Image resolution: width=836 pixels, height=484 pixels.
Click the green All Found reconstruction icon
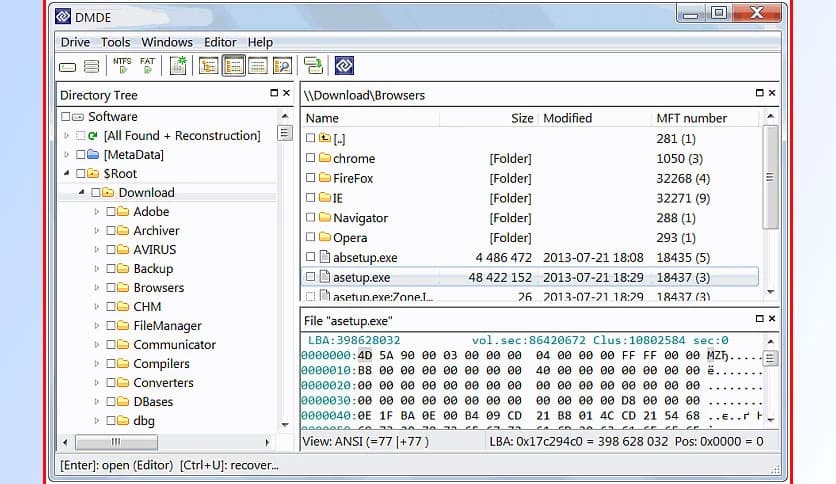[x=93, y=135]
